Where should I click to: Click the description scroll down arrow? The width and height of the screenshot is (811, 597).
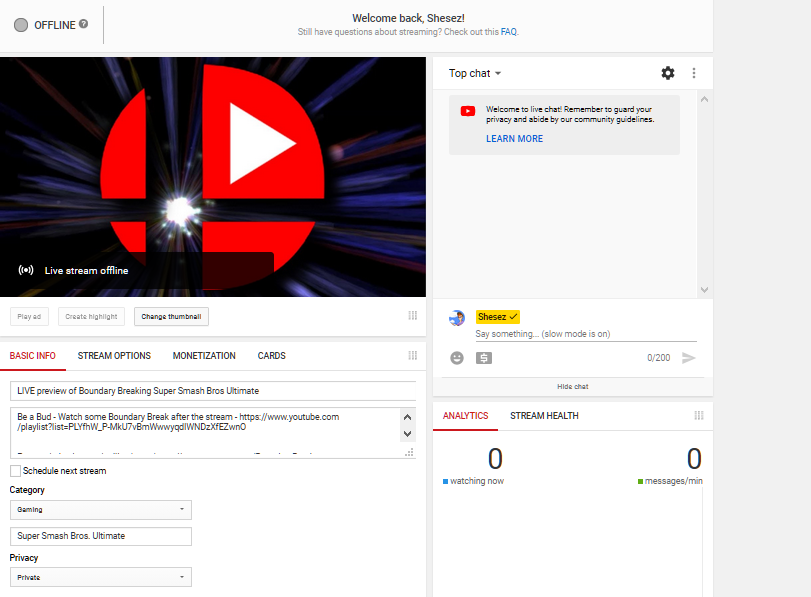[x=408, y=434]
